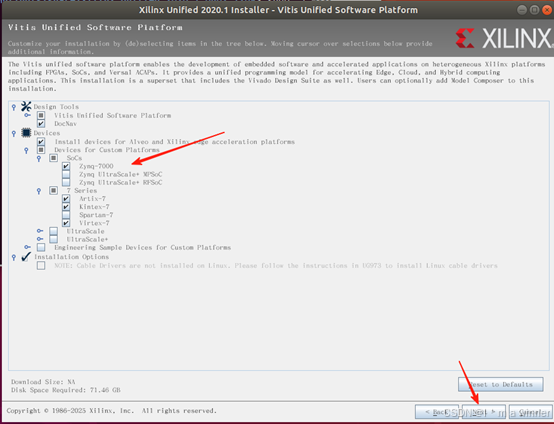Click Reset to Defaults button
This screenshot has width=554, height=424.
[x=501, y=384]
